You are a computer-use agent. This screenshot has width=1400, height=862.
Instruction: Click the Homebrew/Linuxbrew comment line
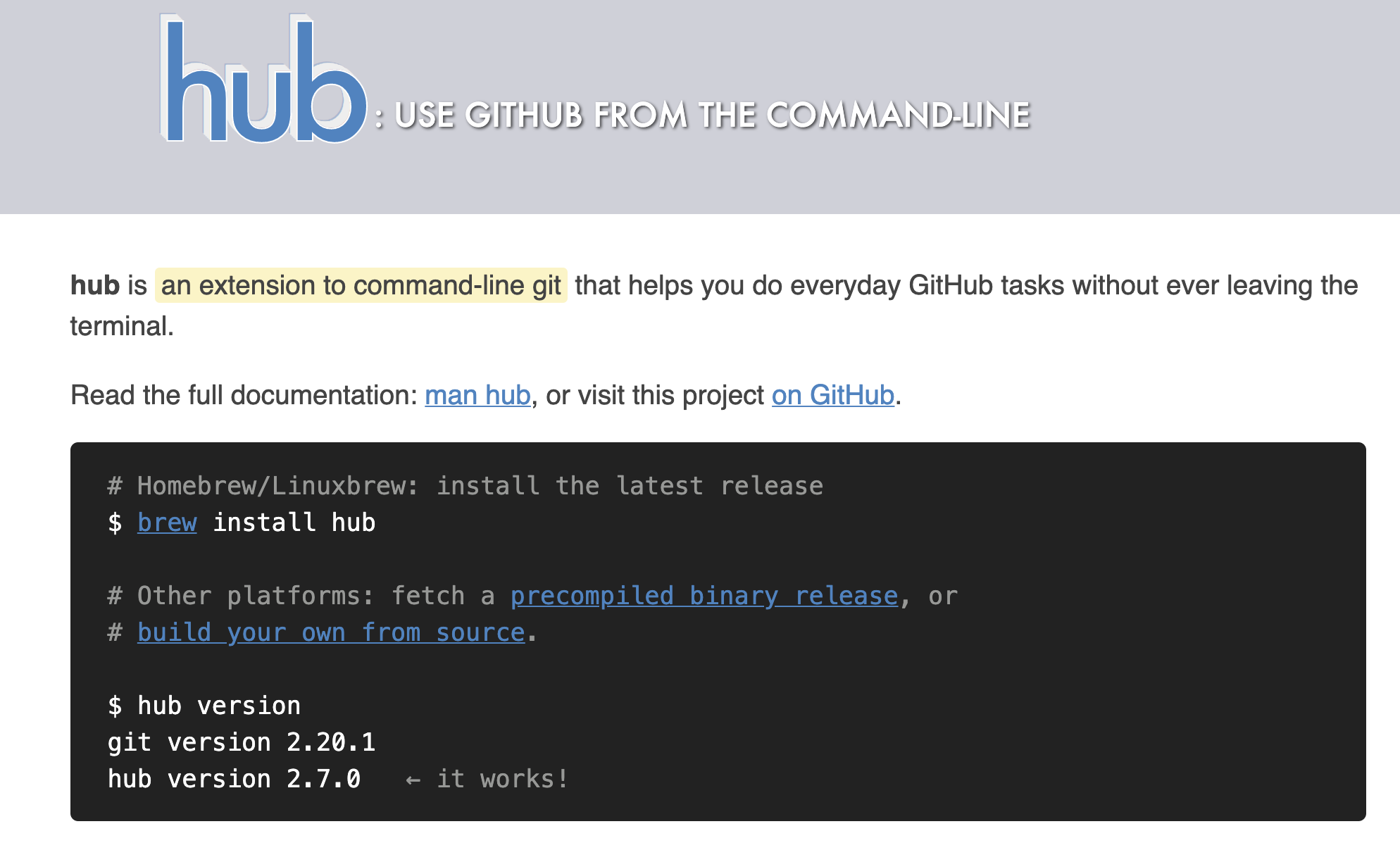click(x=465, y=486)
